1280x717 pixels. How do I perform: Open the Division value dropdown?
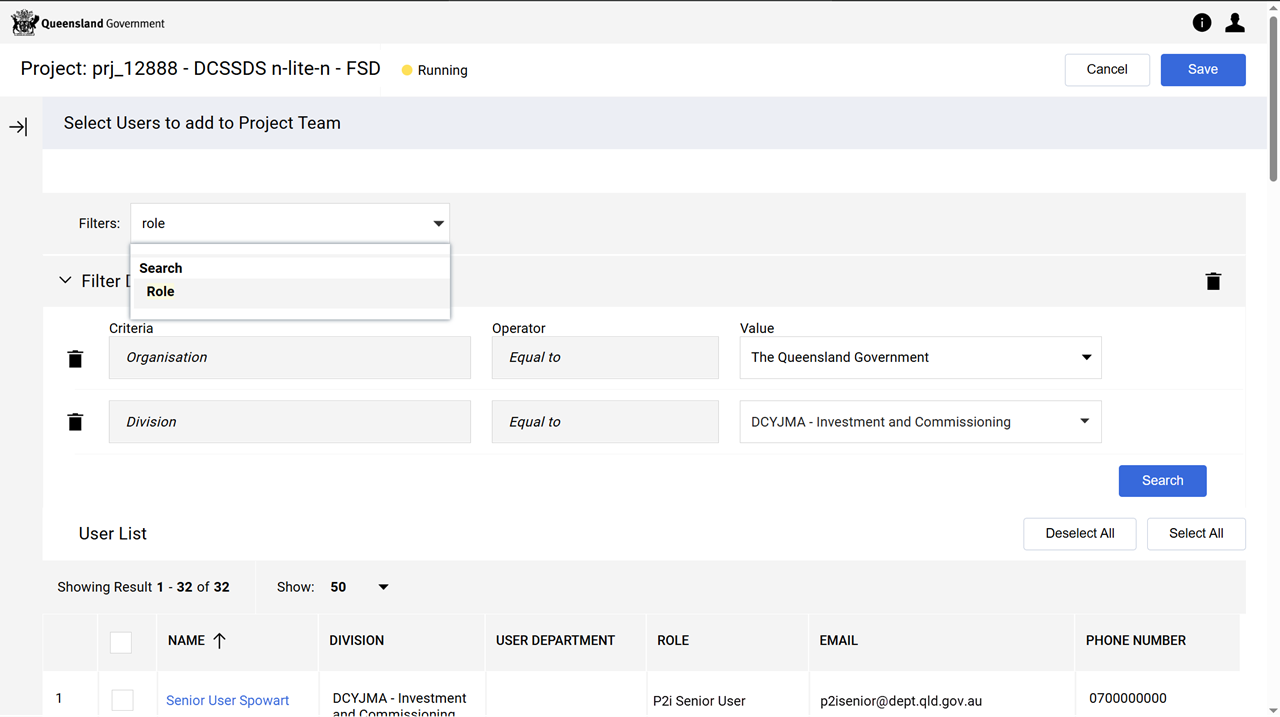(x=1085, y=422)
